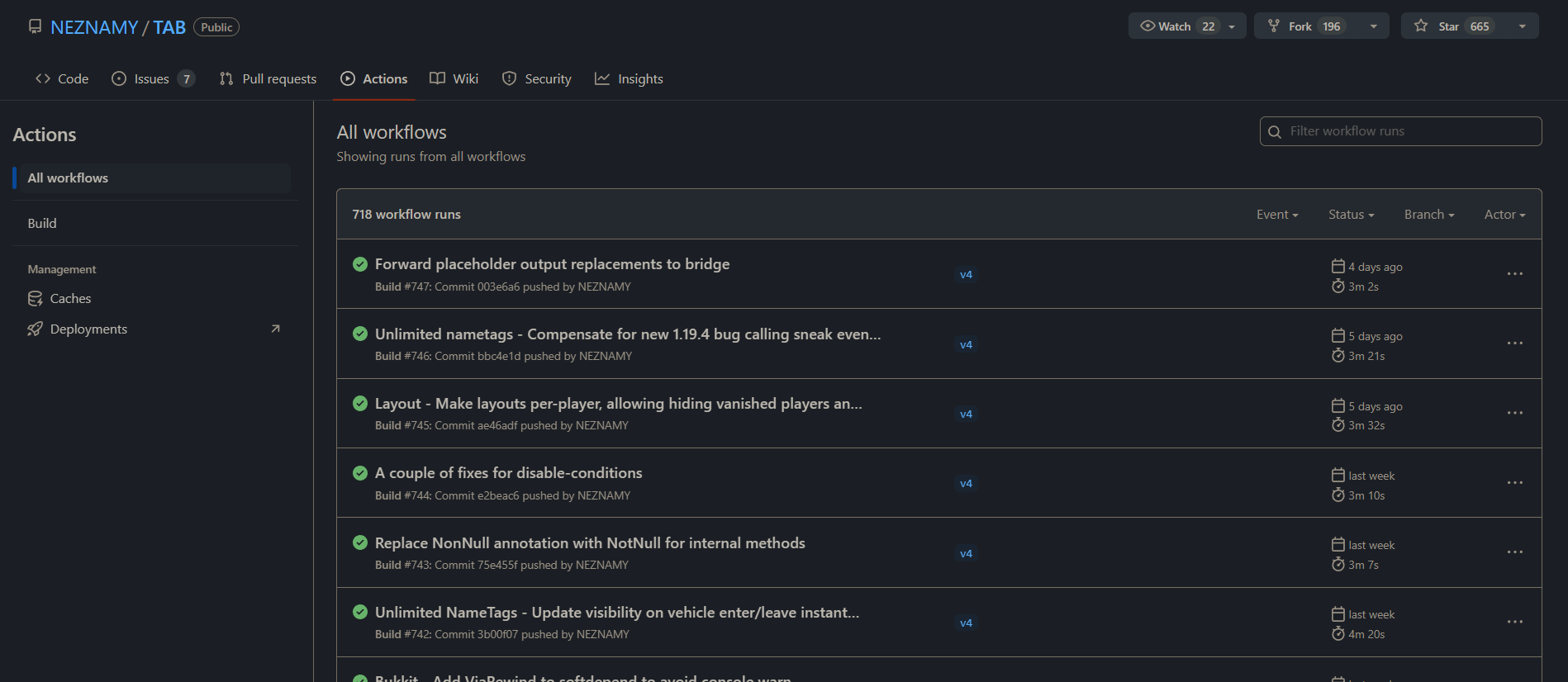
Task: Click the external link arrow beside Deployments
Action: point(275,329)
